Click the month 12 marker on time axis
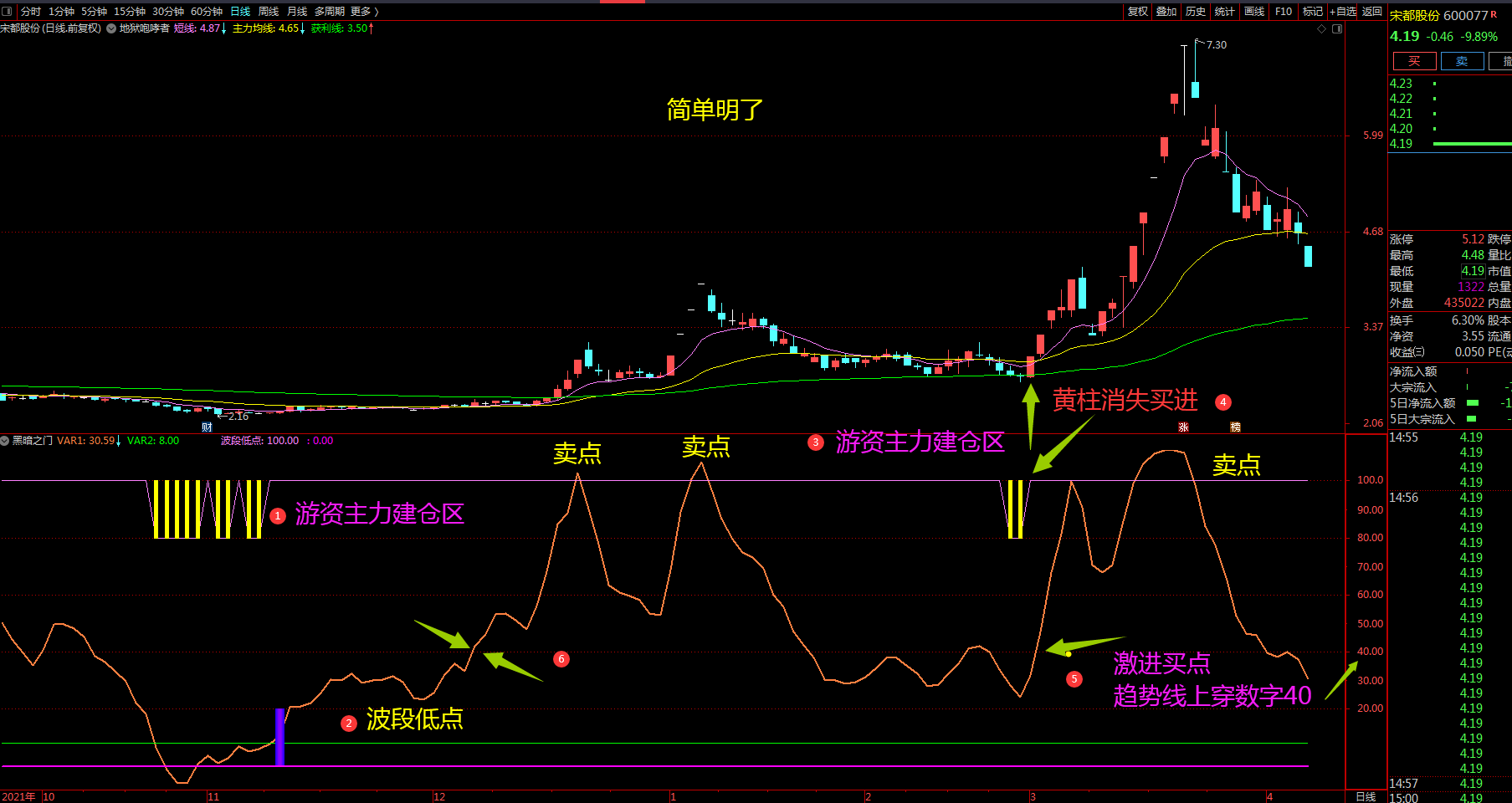Screen dimensions: 1512x803 439,796
